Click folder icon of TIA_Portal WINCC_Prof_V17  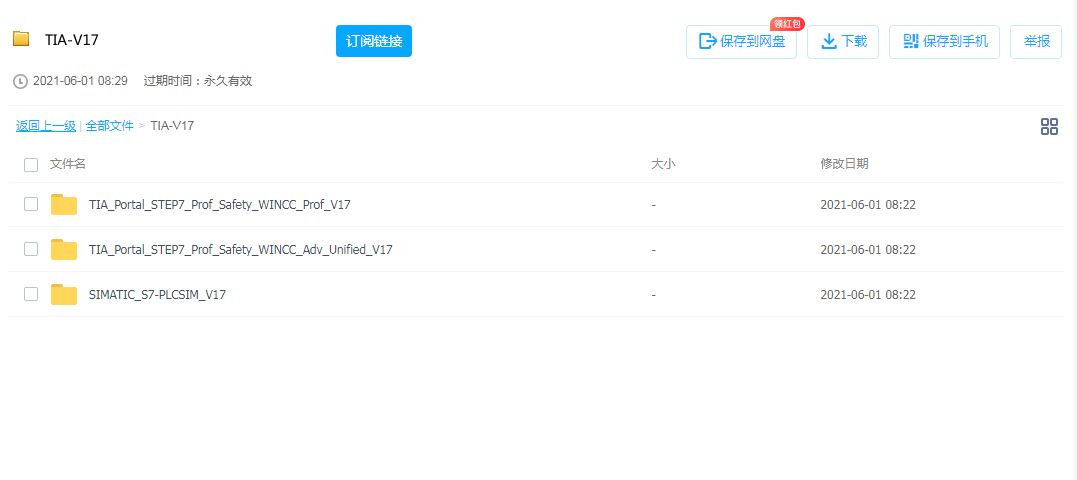pyautogui.click(x=64, y=204)
